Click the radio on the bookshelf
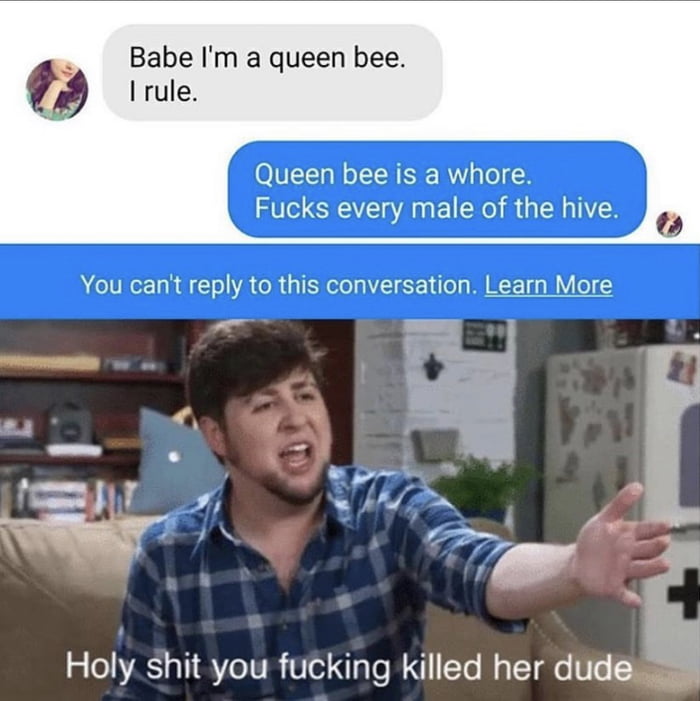The height and width of the screenshot is (701, 700). [x=70, y=422]
